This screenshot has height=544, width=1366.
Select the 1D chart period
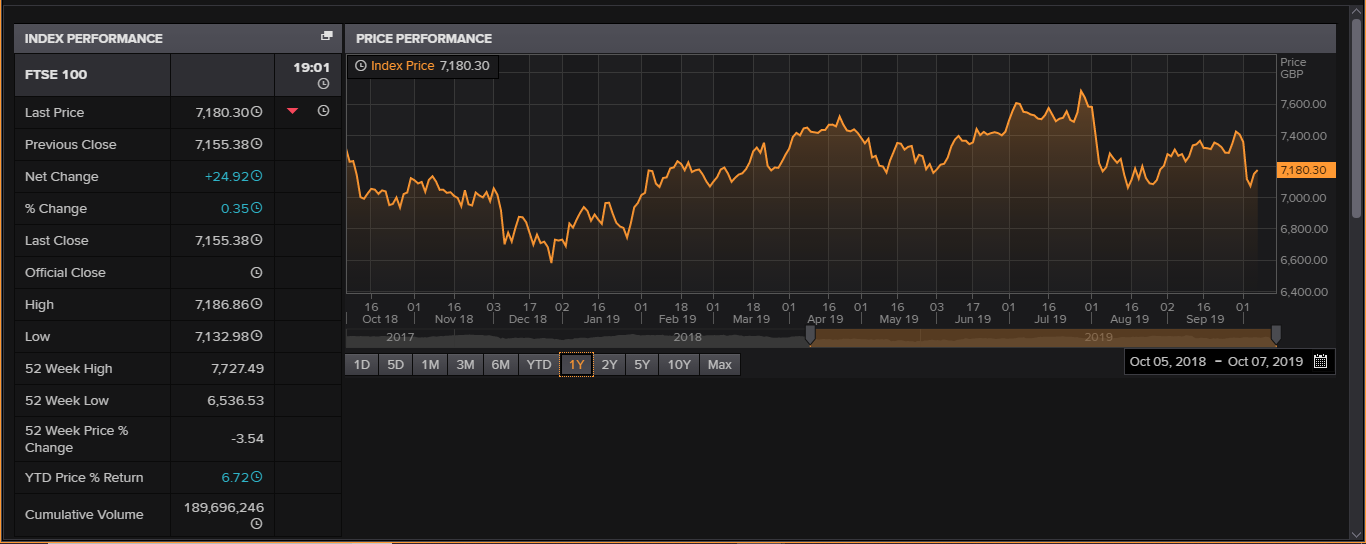pos(362,365)
